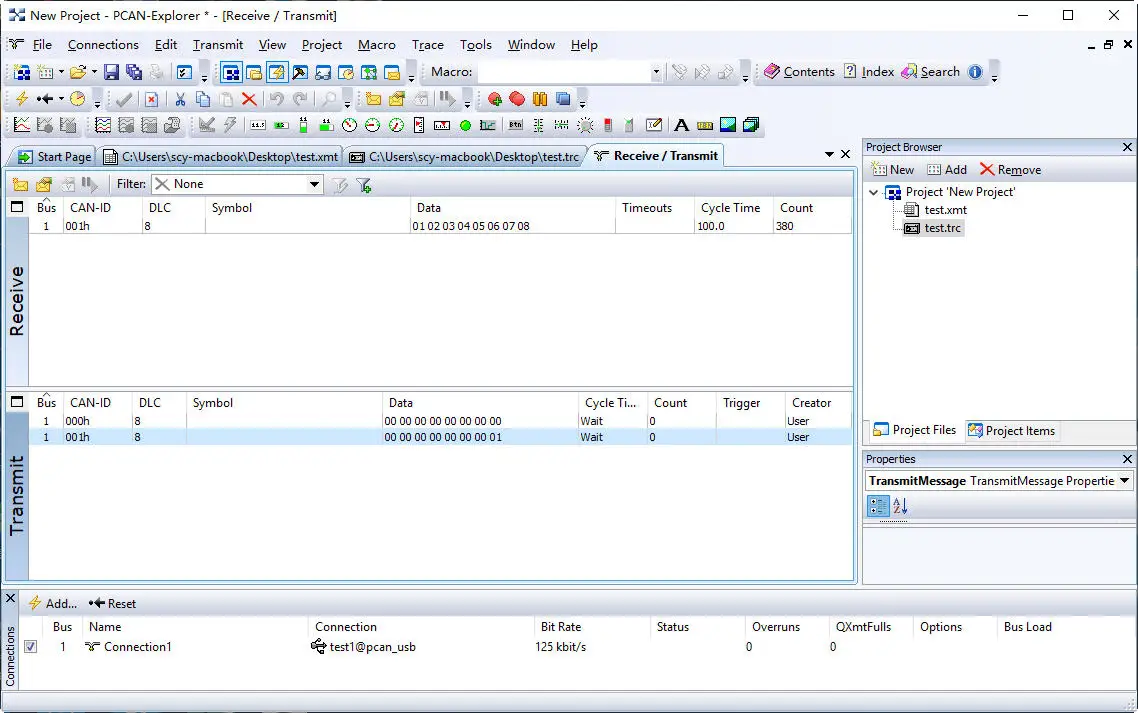1138x713 pixels.
Task: Switch to the Start Page tab
Action: [54, 156]
